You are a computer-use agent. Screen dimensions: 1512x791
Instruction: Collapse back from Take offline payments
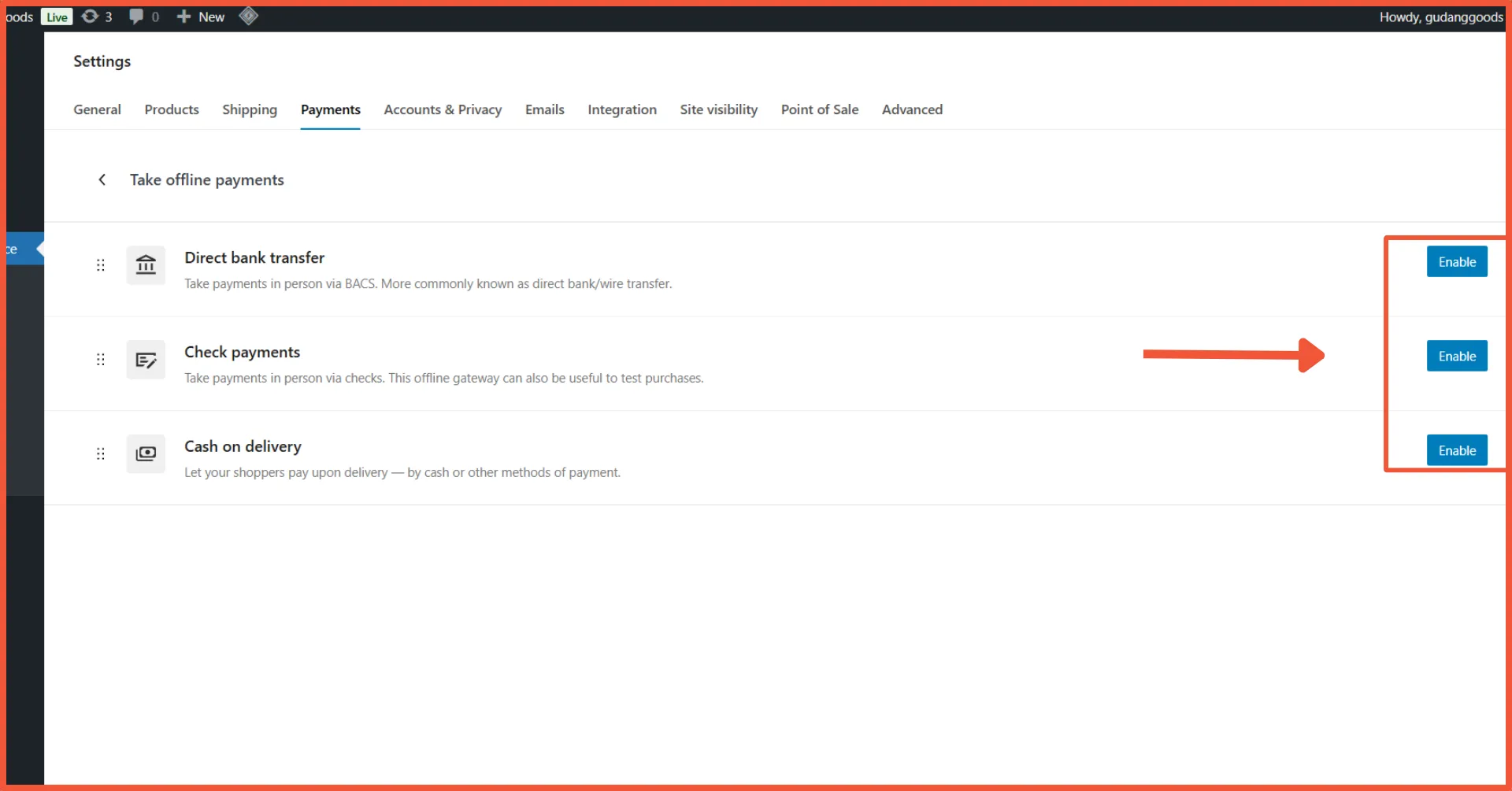click(102, 179)
